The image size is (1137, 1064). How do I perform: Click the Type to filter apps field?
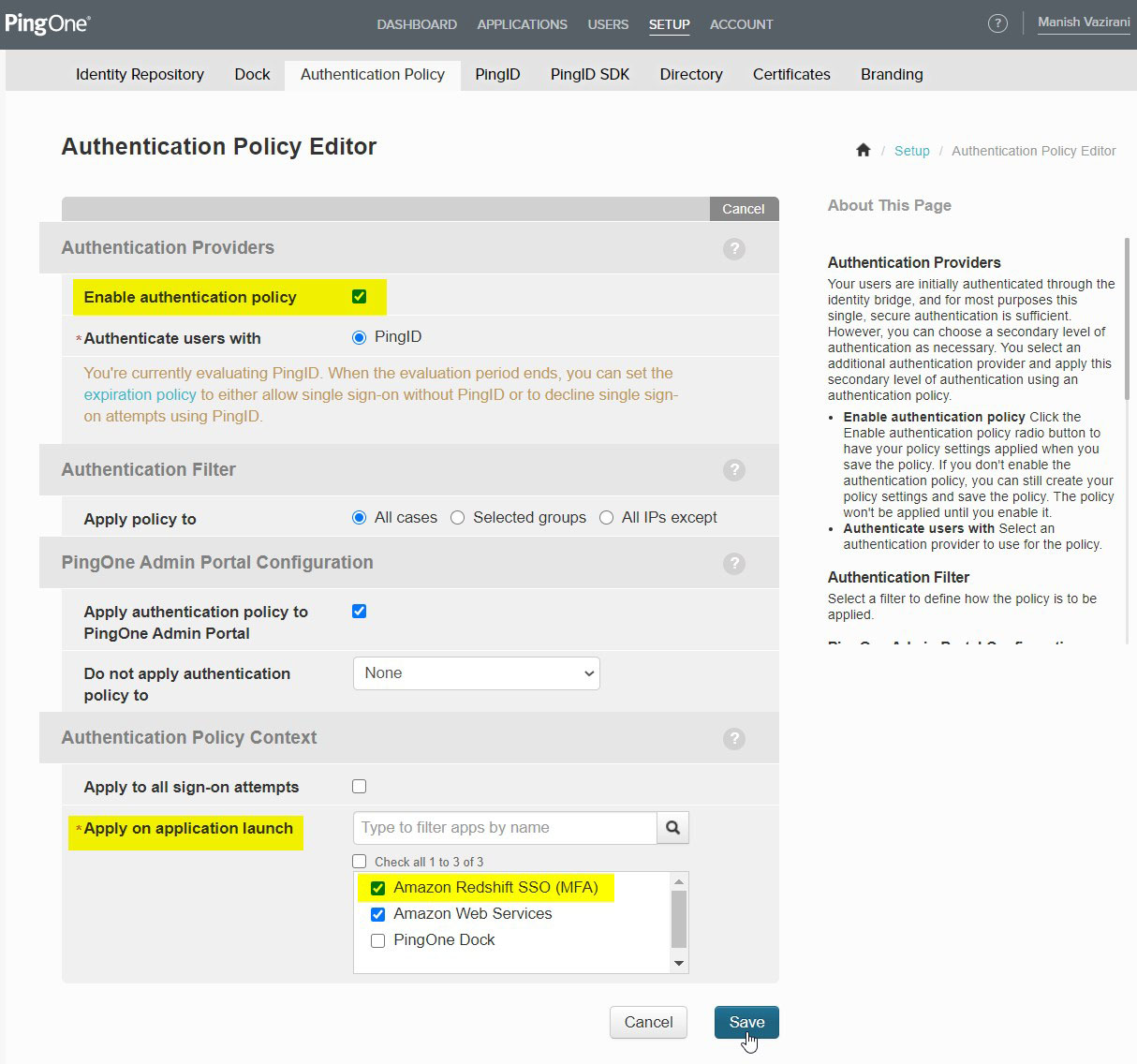pyautogui.click(x=504, y=827)
